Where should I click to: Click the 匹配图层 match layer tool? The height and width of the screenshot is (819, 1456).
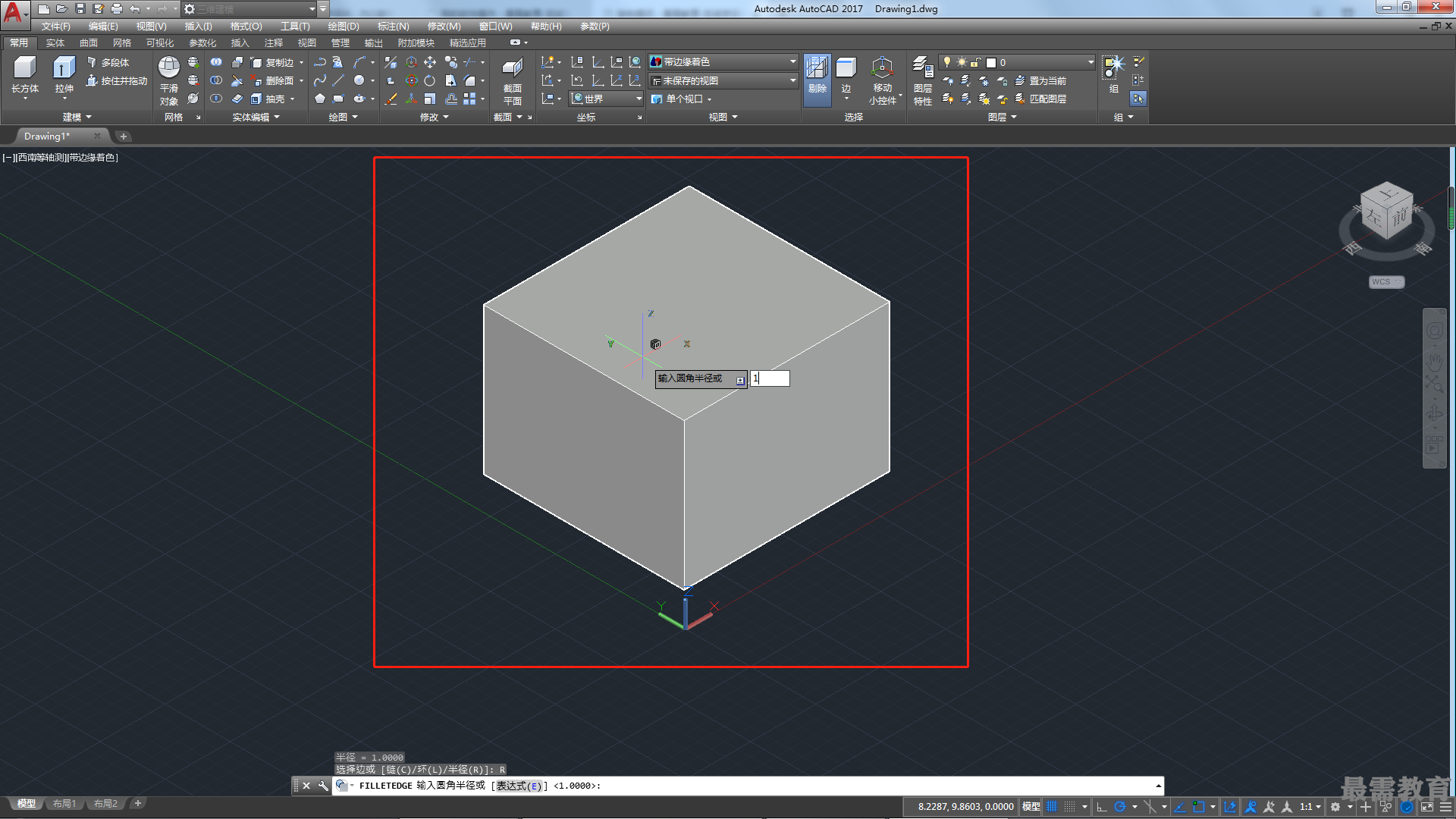(x=1040, y=99)
